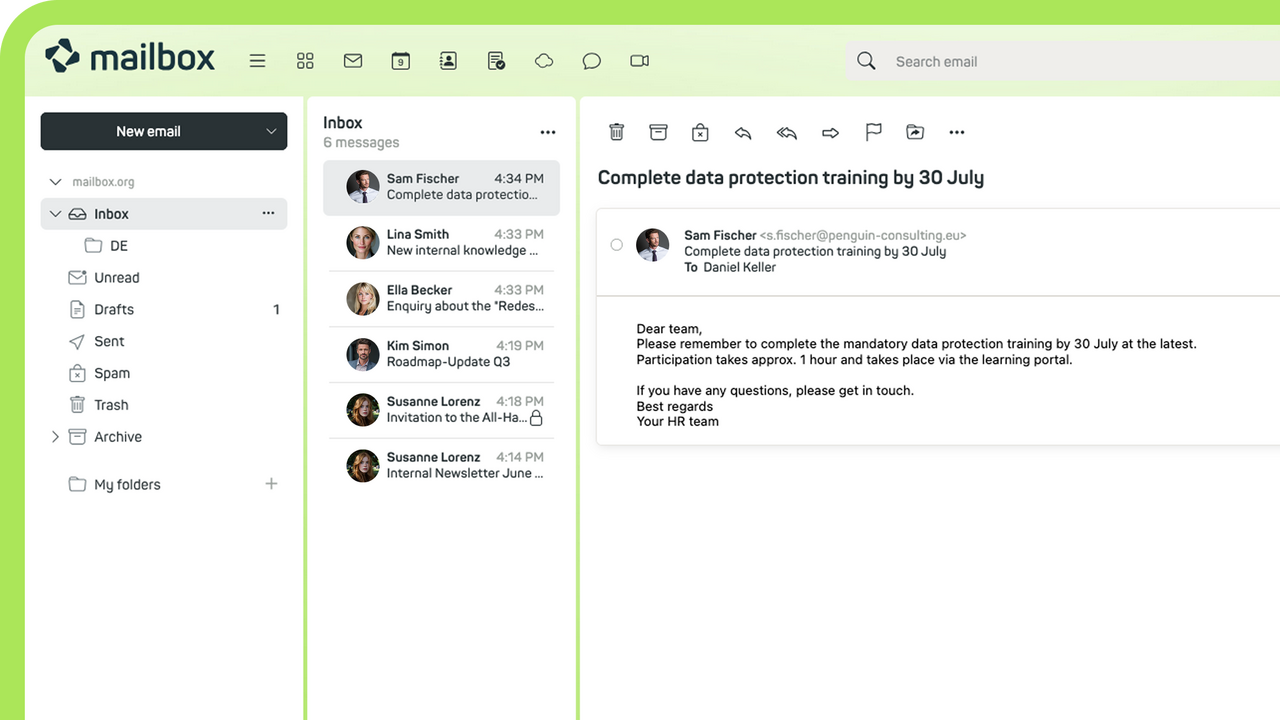Viewport: 1280px width, 720px height.
Task: Archive the open email
Action: coord(658,132)
